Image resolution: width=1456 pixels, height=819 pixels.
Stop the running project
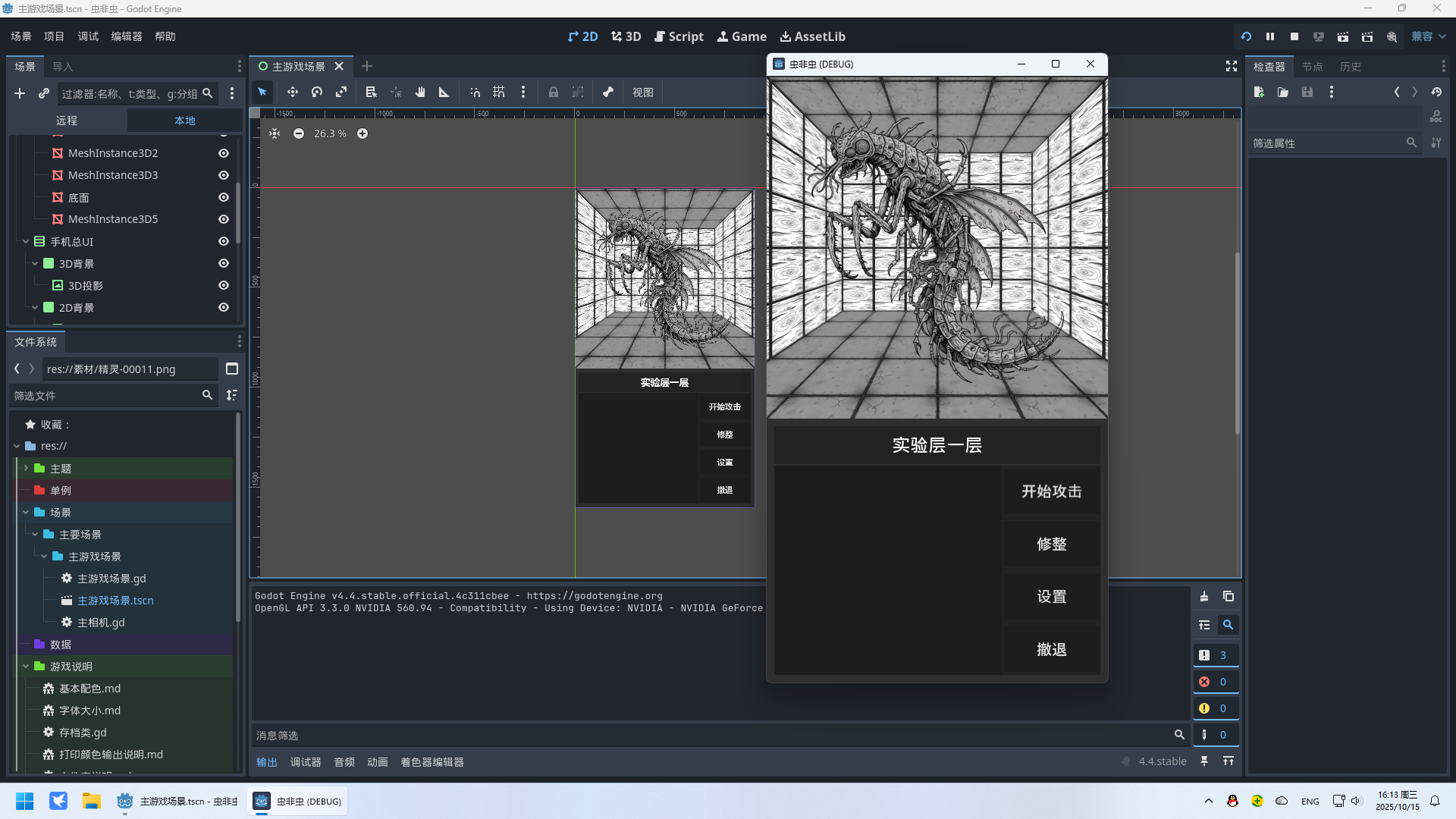(1294, 36)
